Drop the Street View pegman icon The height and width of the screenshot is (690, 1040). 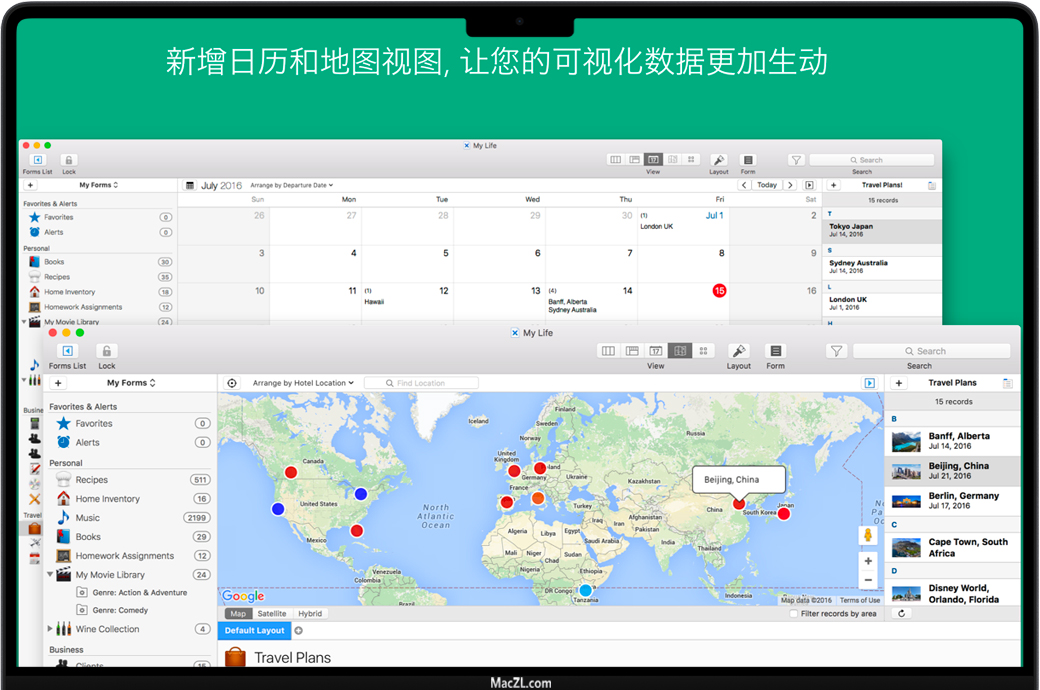(868, 536)
